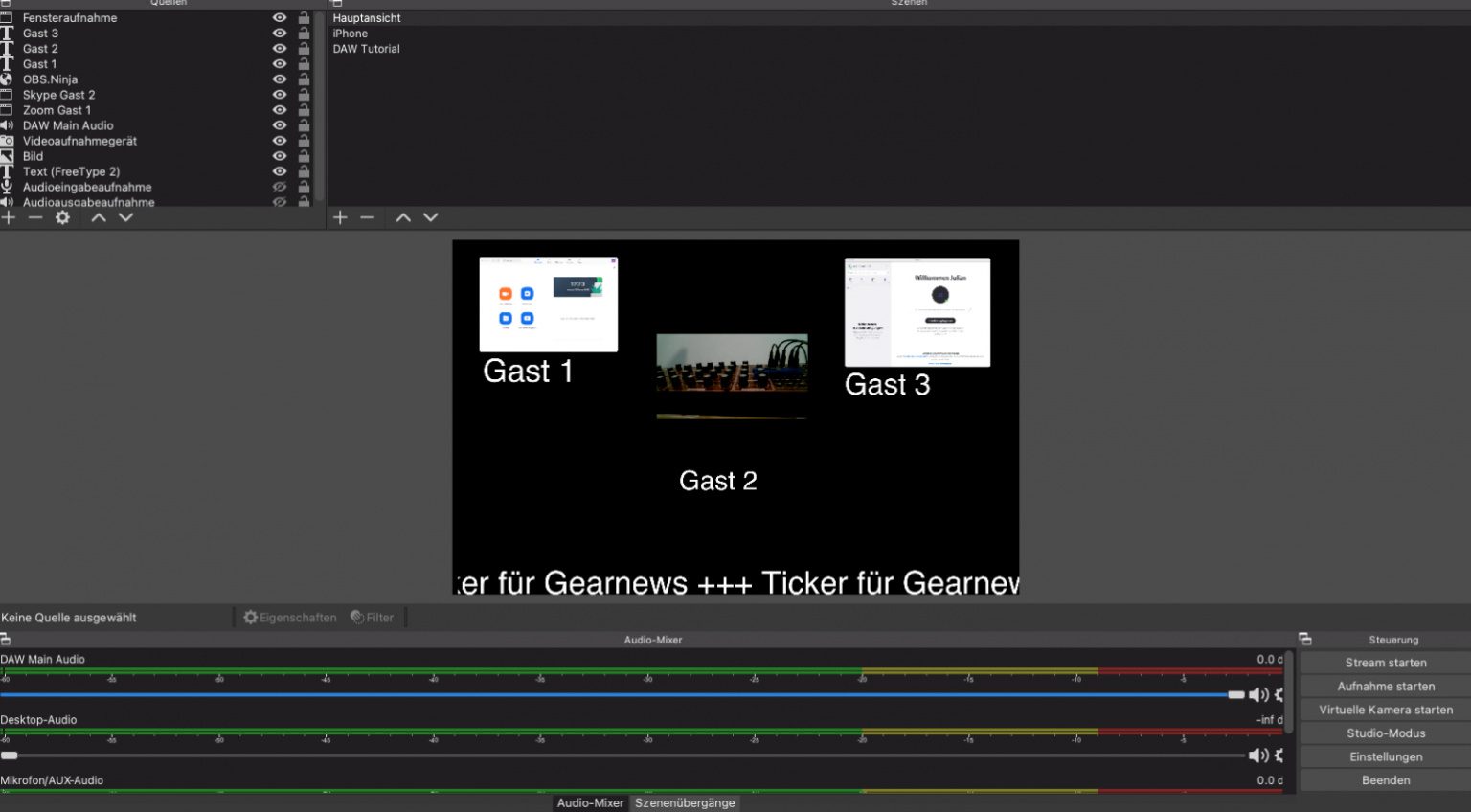Toggle visibility of the Skype Gast 2 source
Viewport: 1471px width, 812px height.
tap(280, 95)
